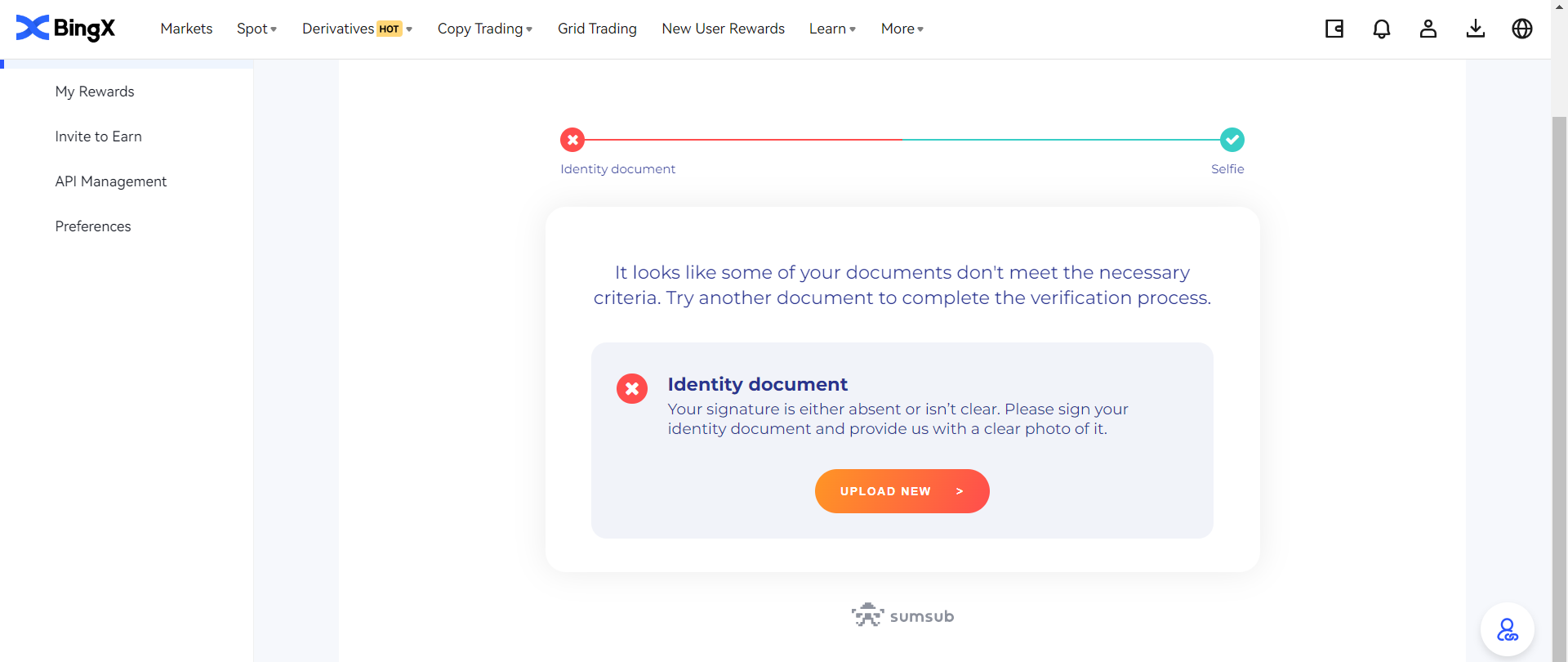Screen dimensions: 1568x662
Task: Select the red failed Identity document step
Action: (x=572, y=140)
